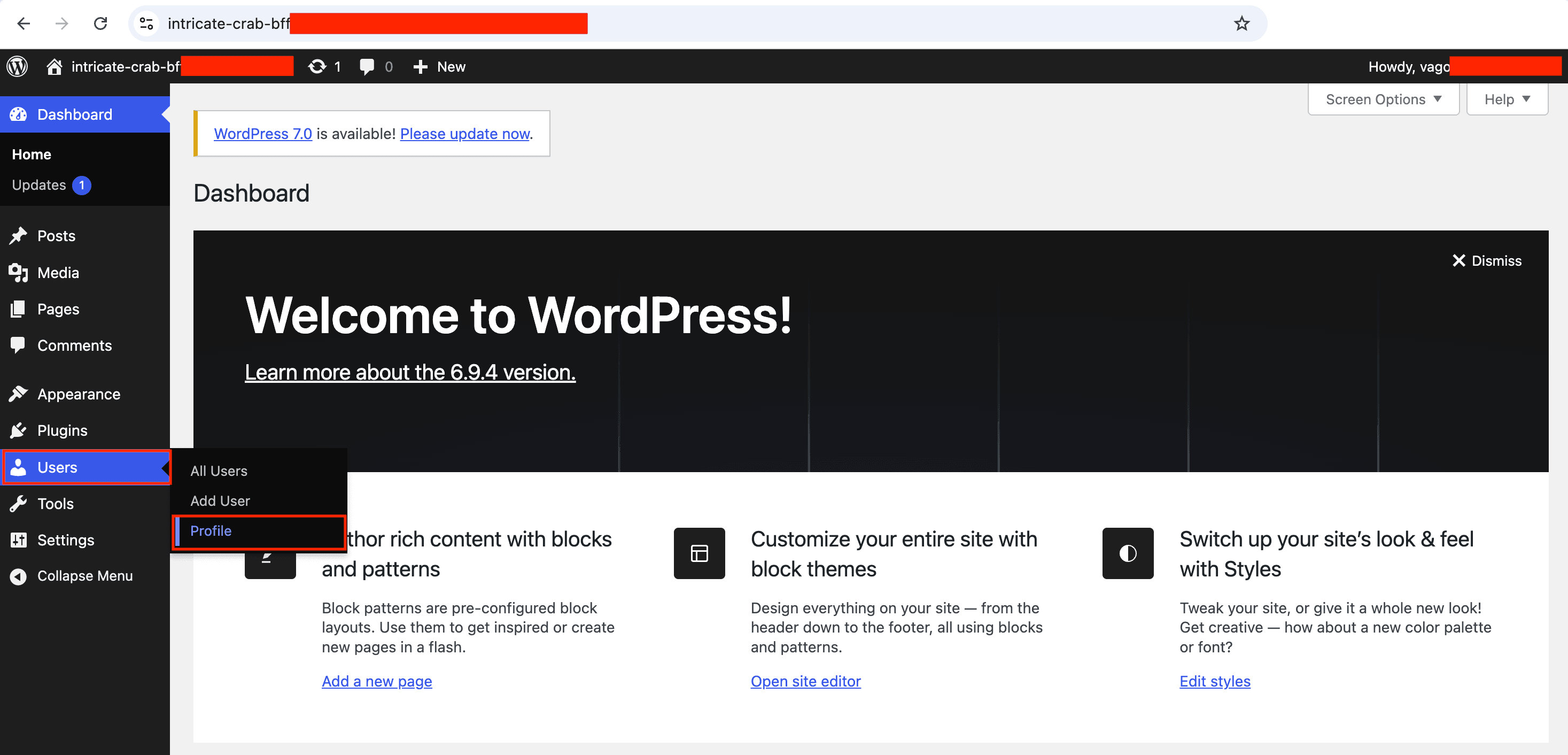Reload the page with the refresh icon
The image size is (1568, 755).
point(100,24)
